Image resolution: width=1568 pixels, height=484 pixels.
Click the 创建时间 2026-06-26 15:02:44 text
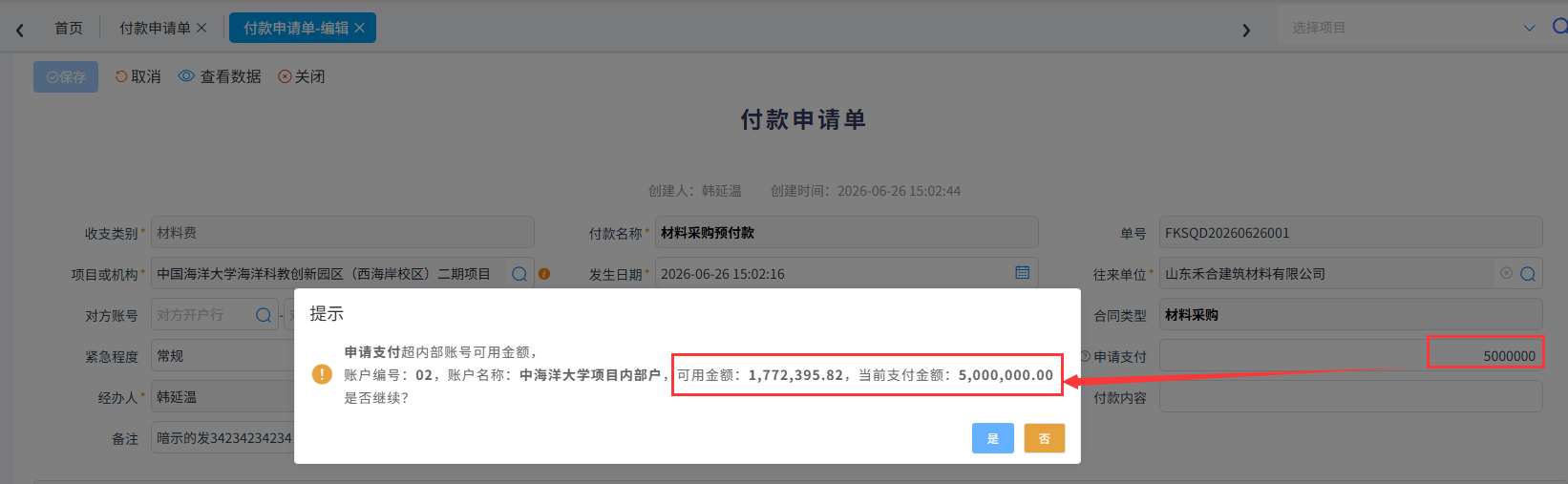(866, 191)
